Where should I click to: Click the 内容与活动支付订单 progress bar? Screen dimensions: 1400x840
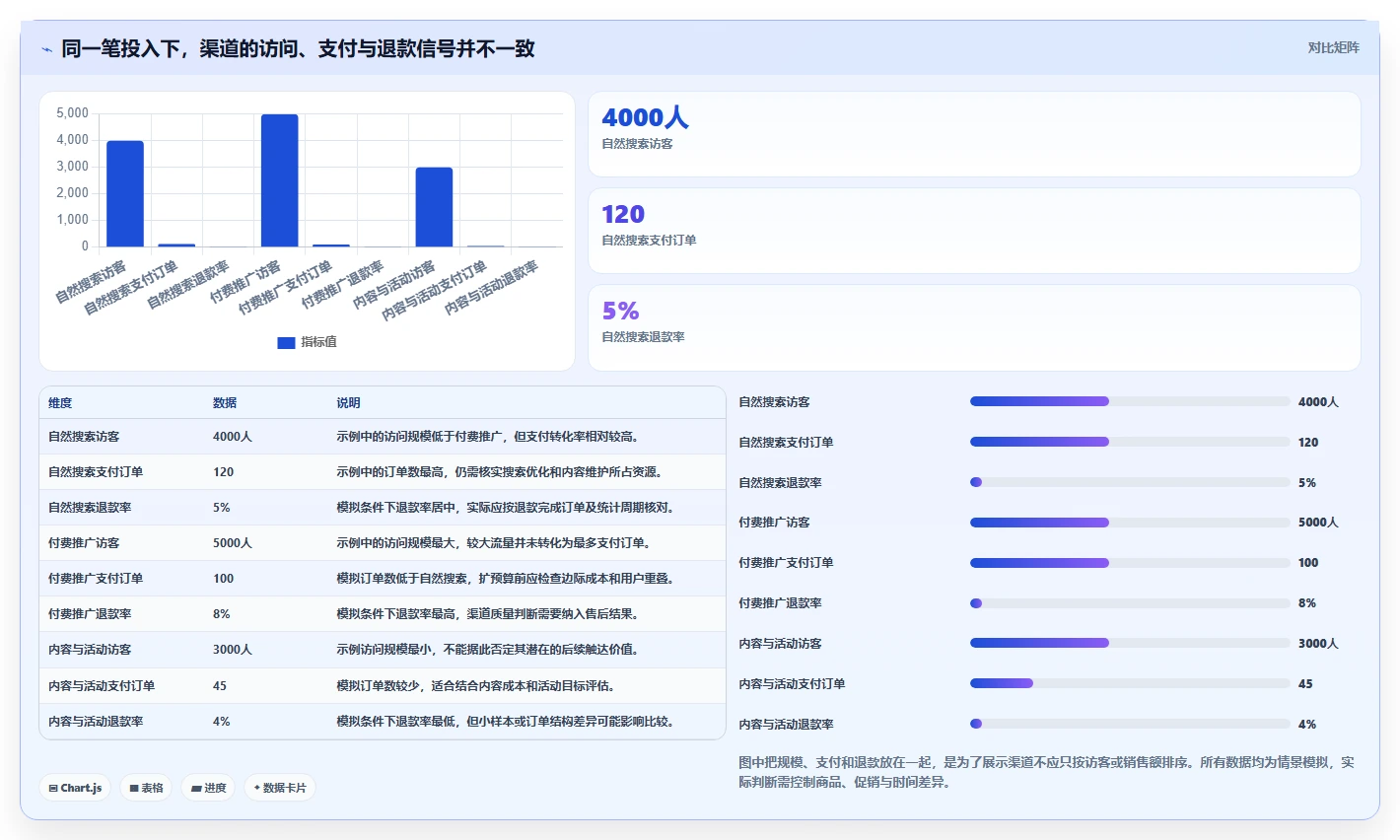click(1130, 683)
